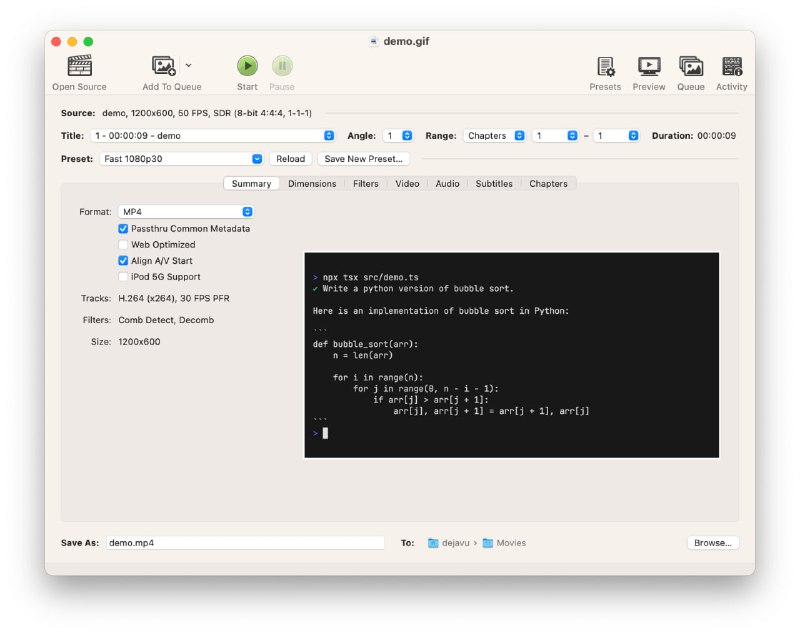Open the Activity log icon
The image size is (800, 635).
732,66
